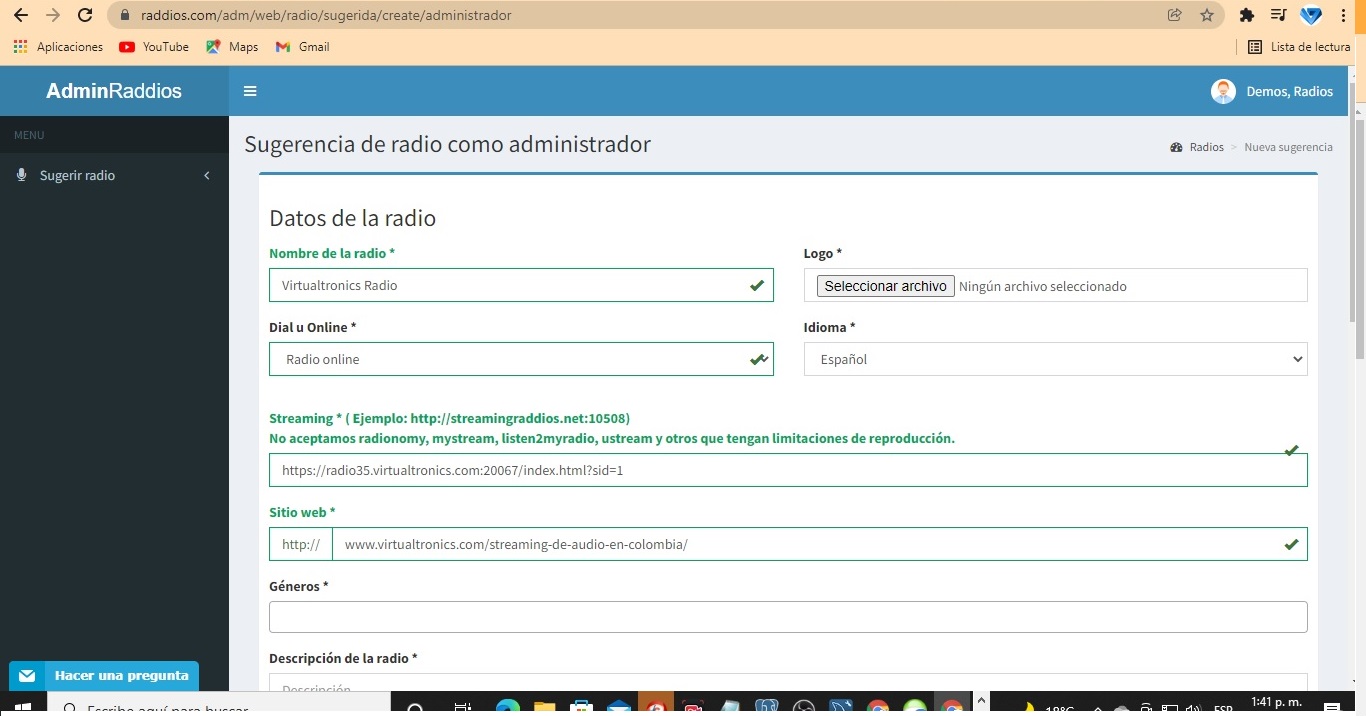Open the browser extensions puzzle icon
Screen dimensions: 1366x716
click(x=1246, y=15)
